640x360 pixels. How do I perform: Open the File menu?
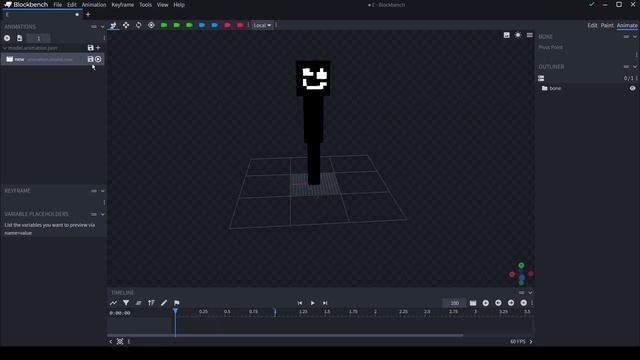click(58, 5)
